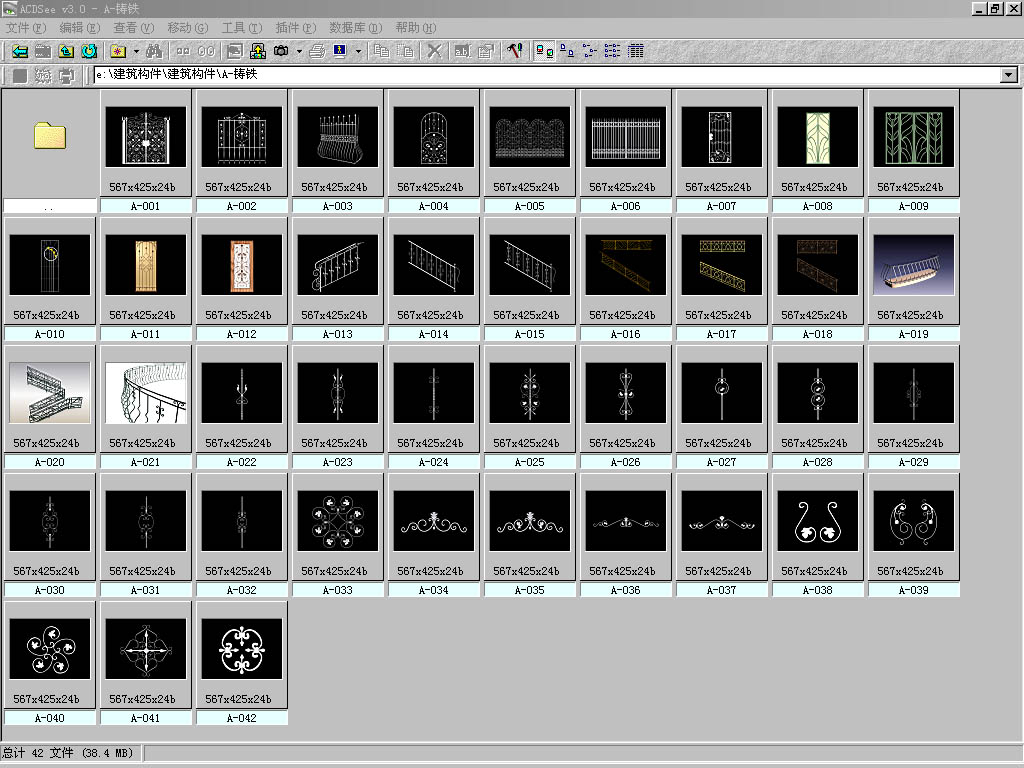Switch to List view mode
The height and width of the screenshot is (768, 1024).
coord(612,50)
